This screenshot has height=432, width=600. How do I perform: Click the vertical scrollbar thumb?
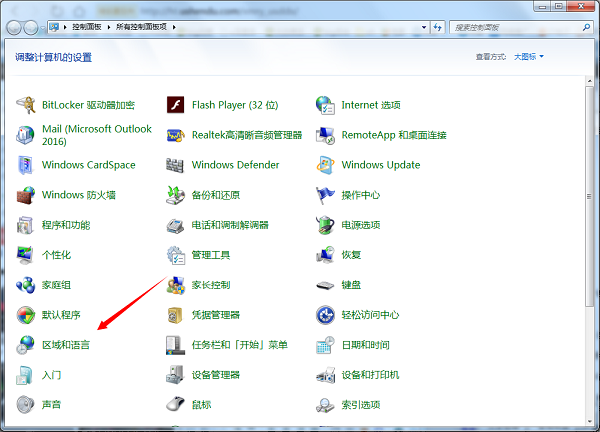click(x=589, y=196)
